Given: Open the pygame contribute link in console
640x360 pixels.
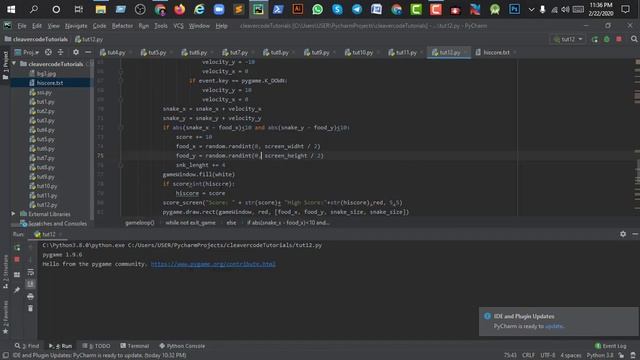Looking at the screenshot, I should (x=213, y=264).
